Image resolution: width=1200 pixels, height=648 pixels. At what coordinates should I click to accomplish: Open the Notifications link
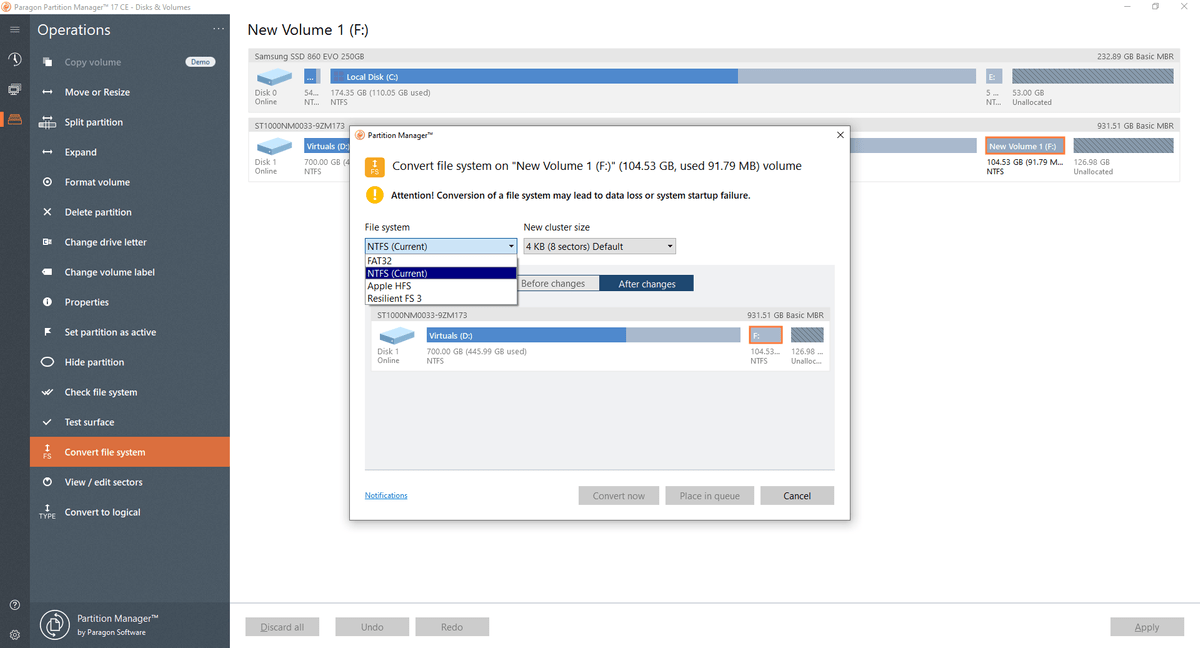coord(385,495)
